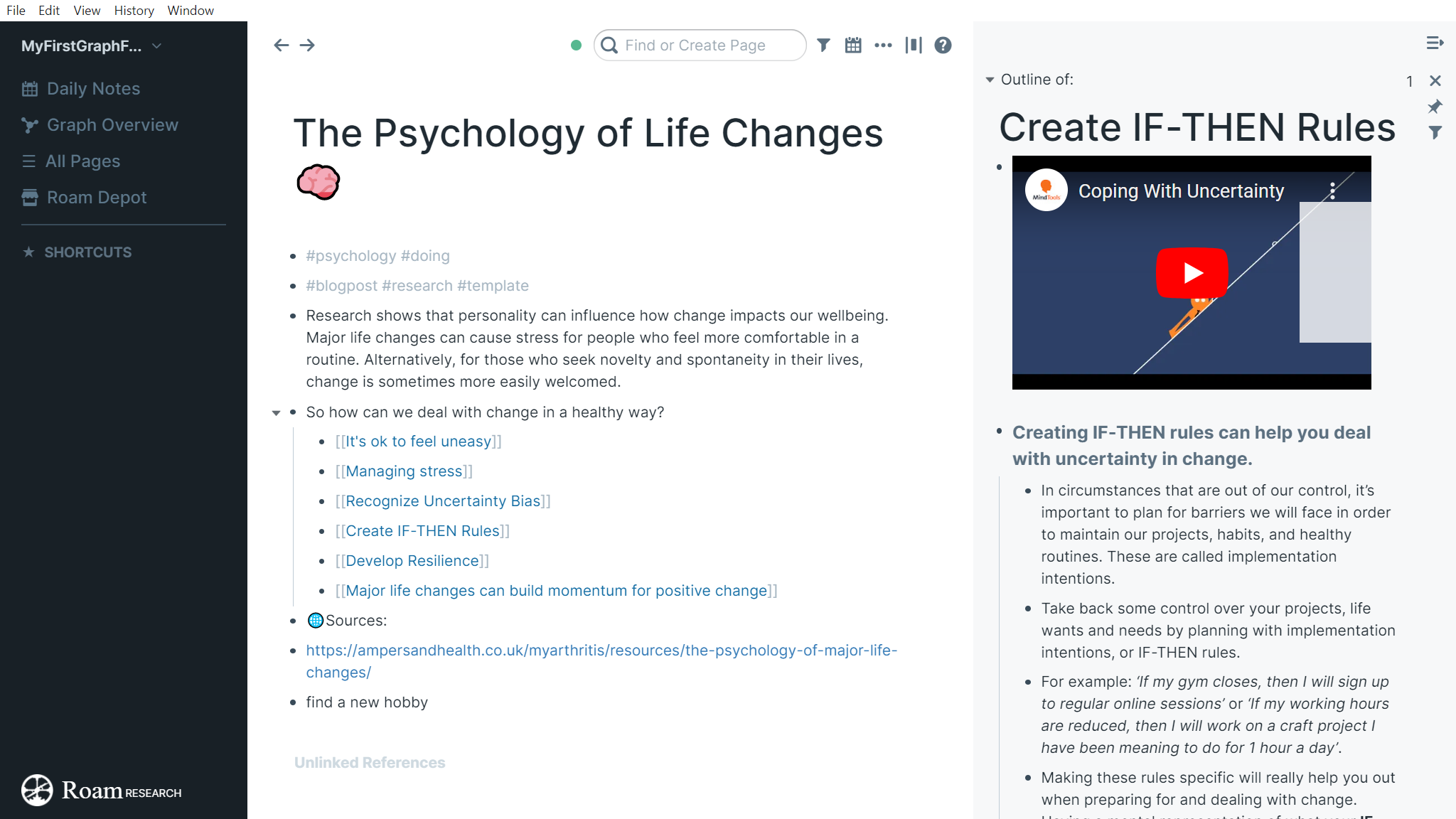Screen dimensions: 1456x819
Task: Open the three-dots more options menu
Action: [883, 45]
